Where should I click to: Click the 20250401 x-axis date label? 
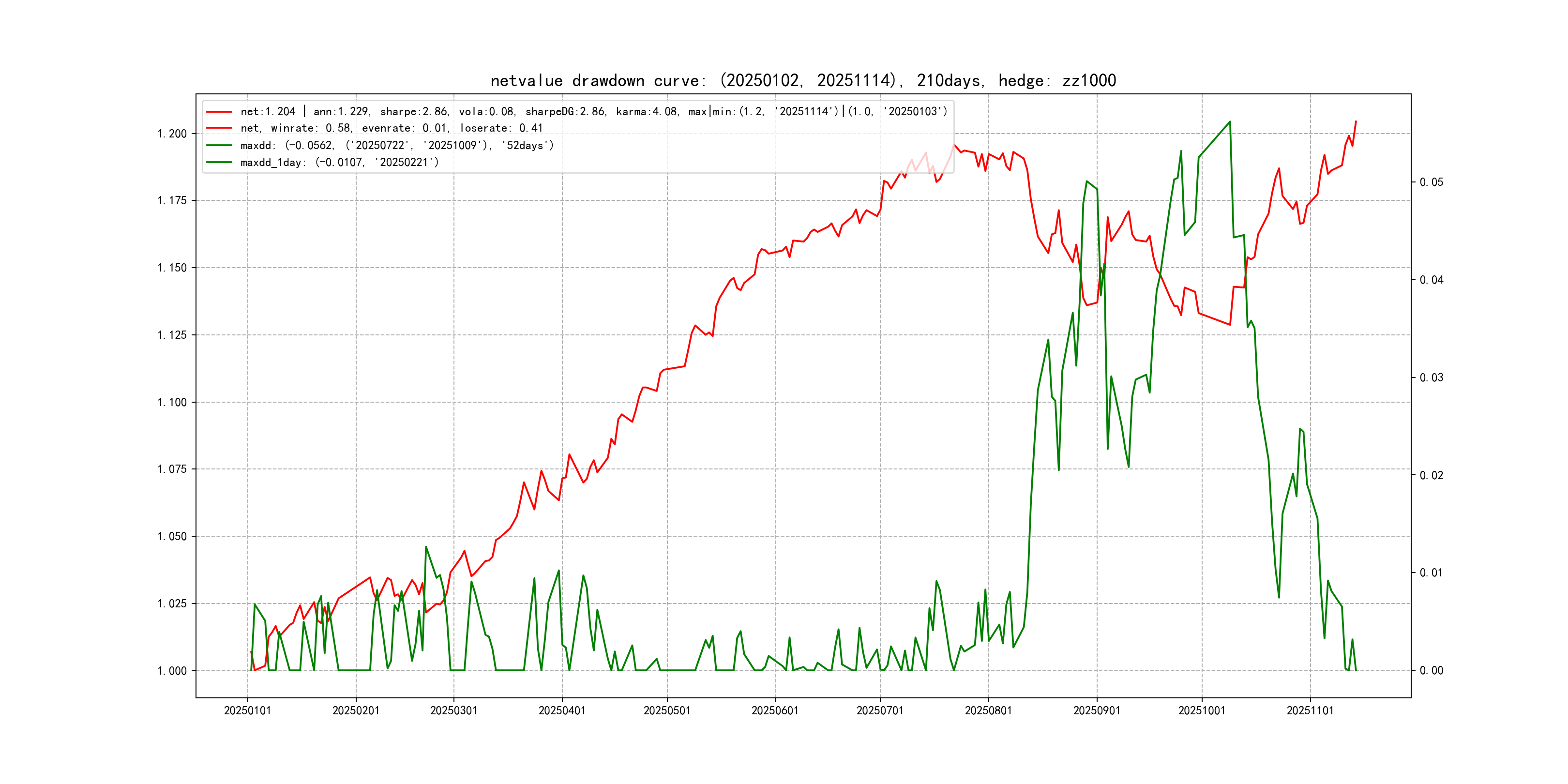pos(562,710)
